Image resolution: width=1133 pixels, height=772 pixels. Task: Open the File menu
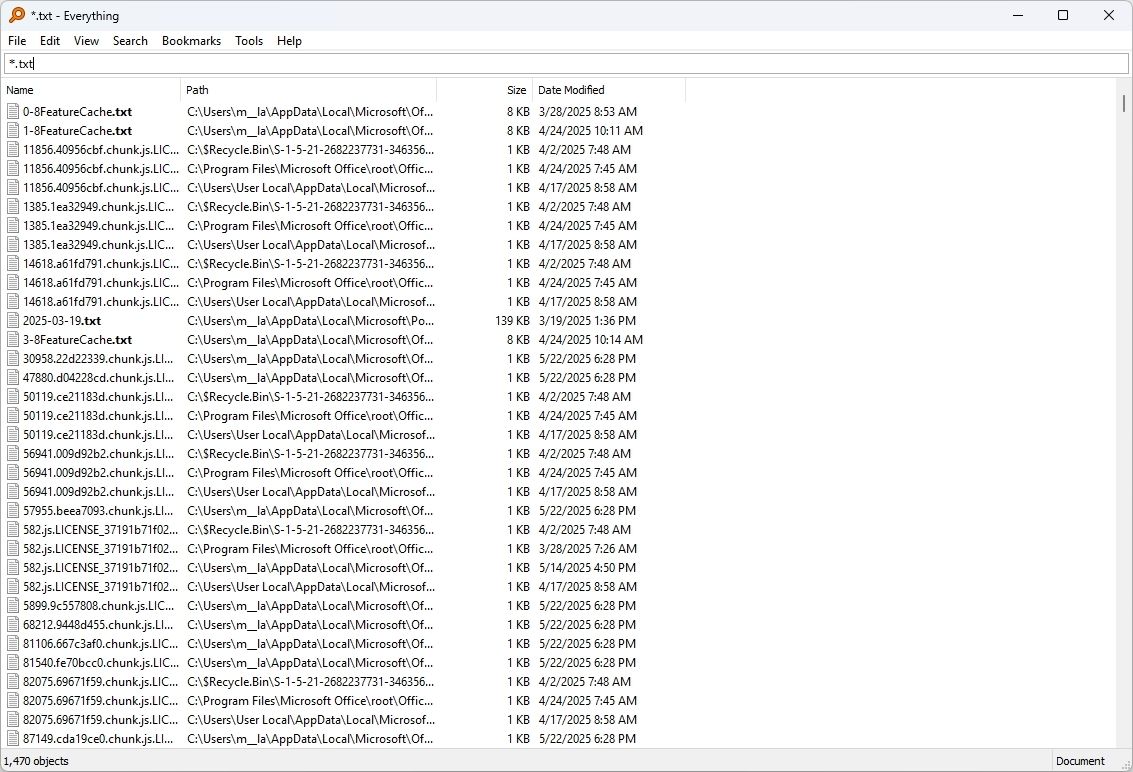tap(17, 41)
